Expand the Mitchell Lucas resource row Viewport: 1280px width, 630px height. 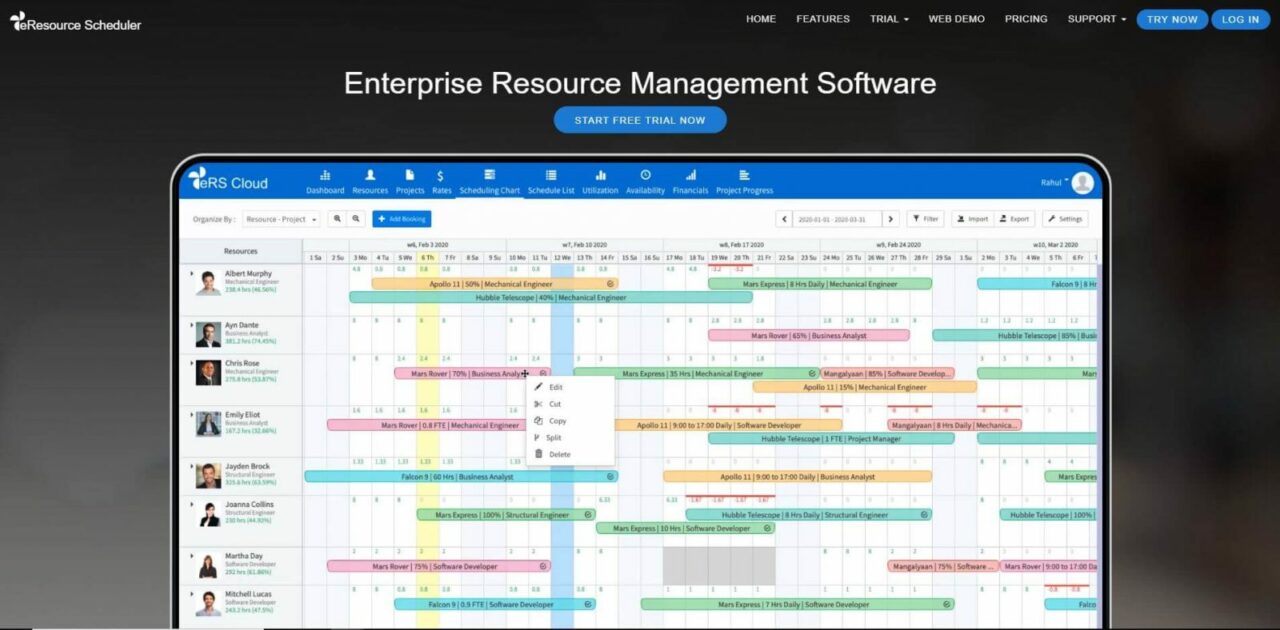[190, 594]
